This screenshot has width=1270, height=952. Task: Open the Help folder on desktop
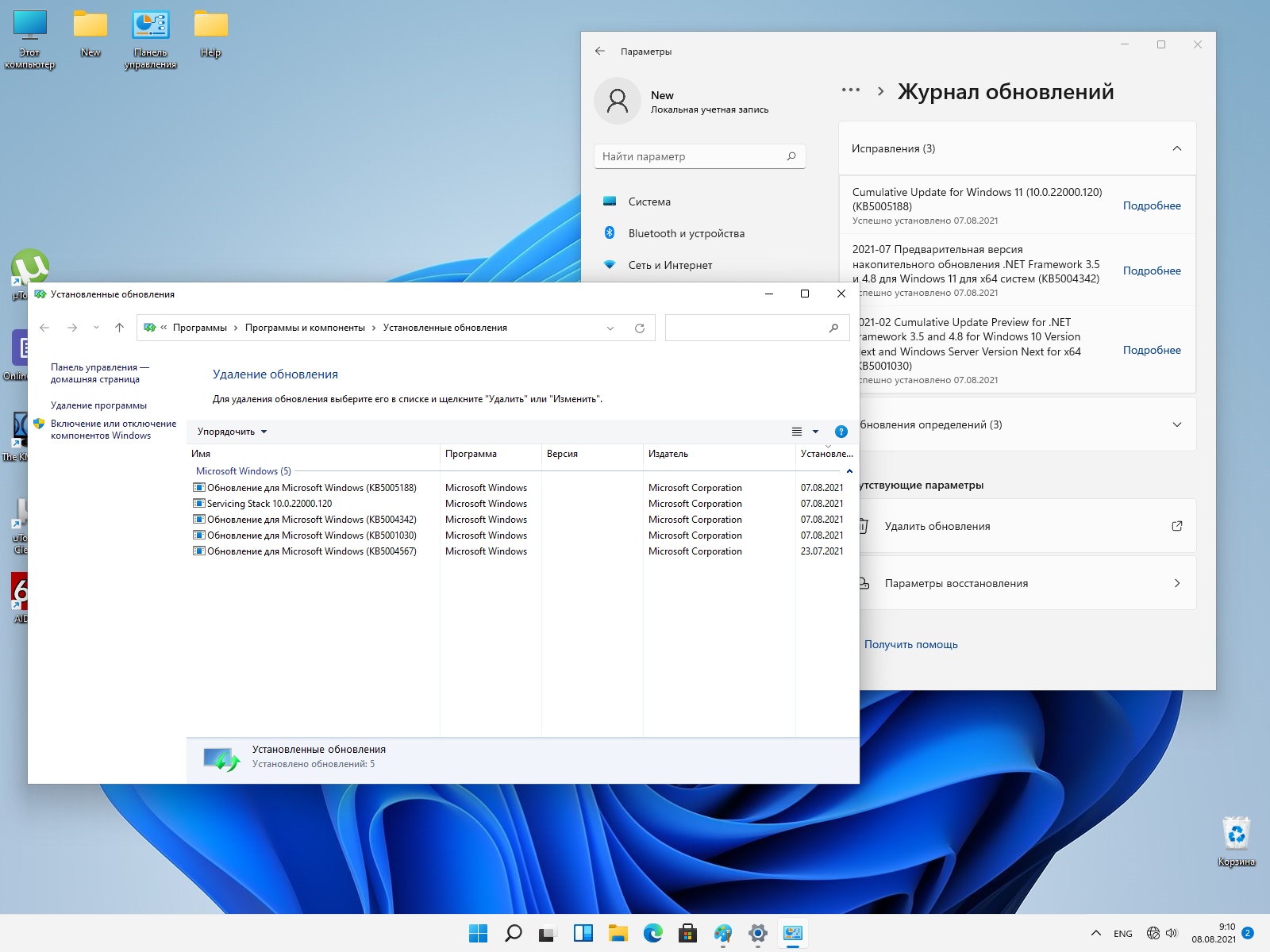[210, 35]
